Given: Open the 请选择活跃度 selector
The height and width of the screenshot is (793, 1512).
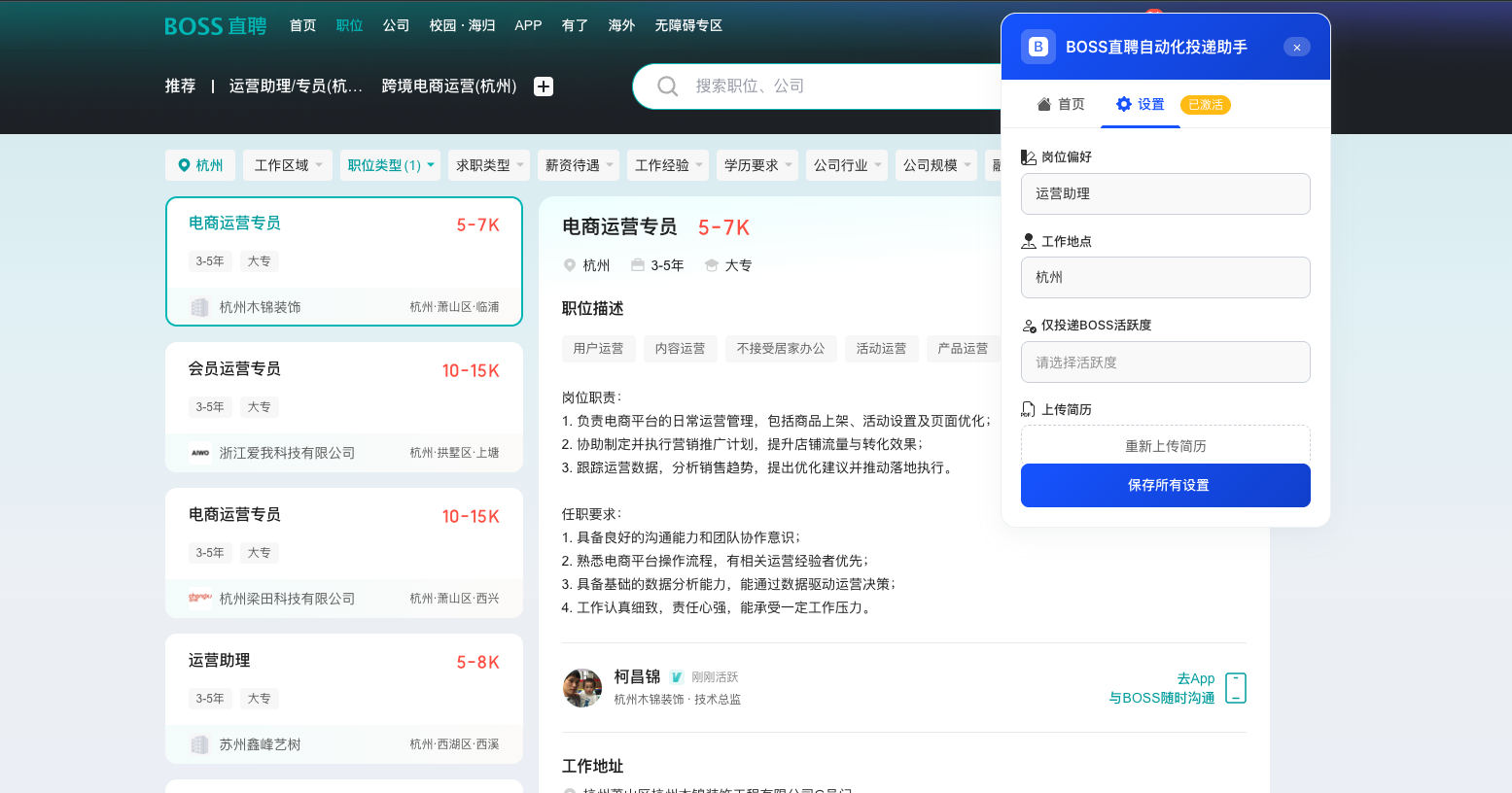Looking at the screenshot, I should coord(1166,362).
